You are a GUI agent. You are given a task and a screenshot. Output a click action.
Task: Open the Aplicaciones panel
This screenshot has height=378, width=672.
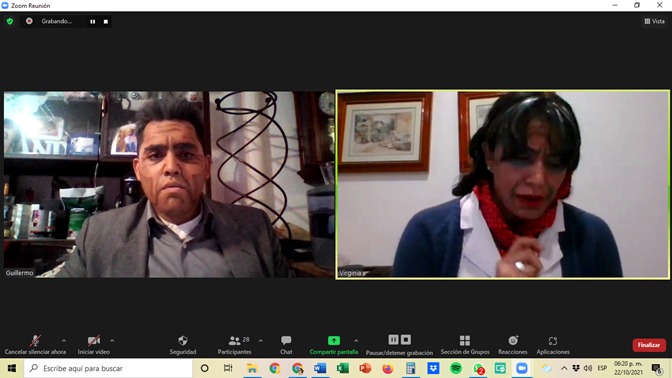[553, 345]
